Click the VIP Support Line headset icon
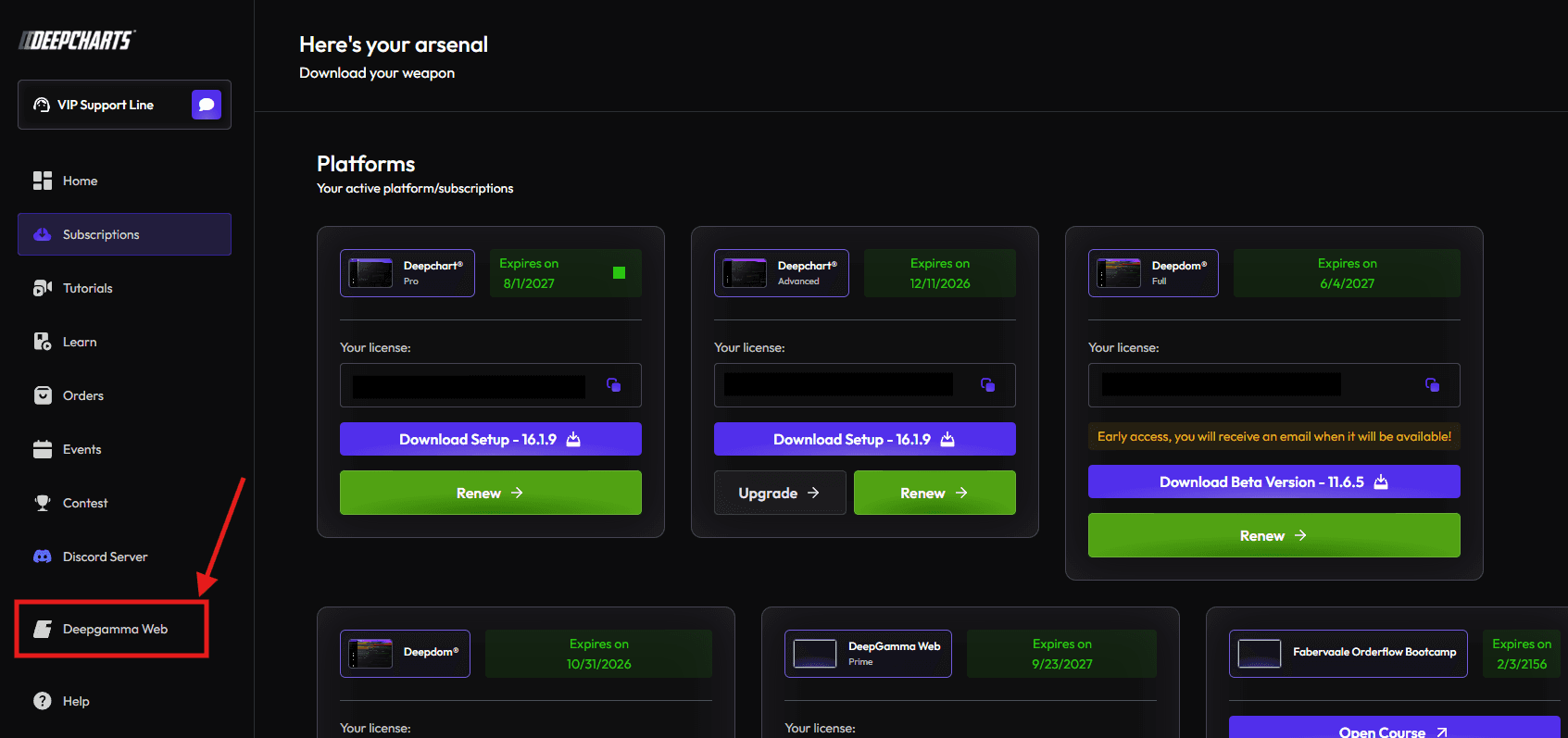Image resolution: width=1568 pixels, height=738 pixels. pyautogui.click(x=42, y=105)
